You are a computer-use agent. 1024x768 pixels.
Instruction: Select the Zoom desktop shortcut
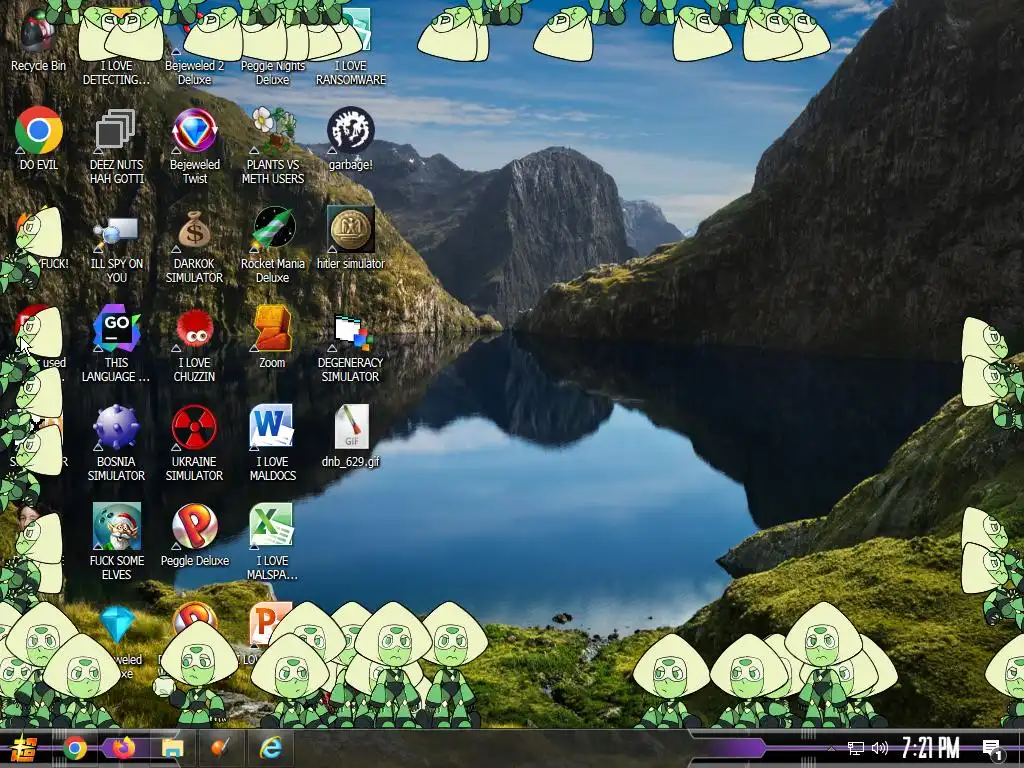(272, 337)
